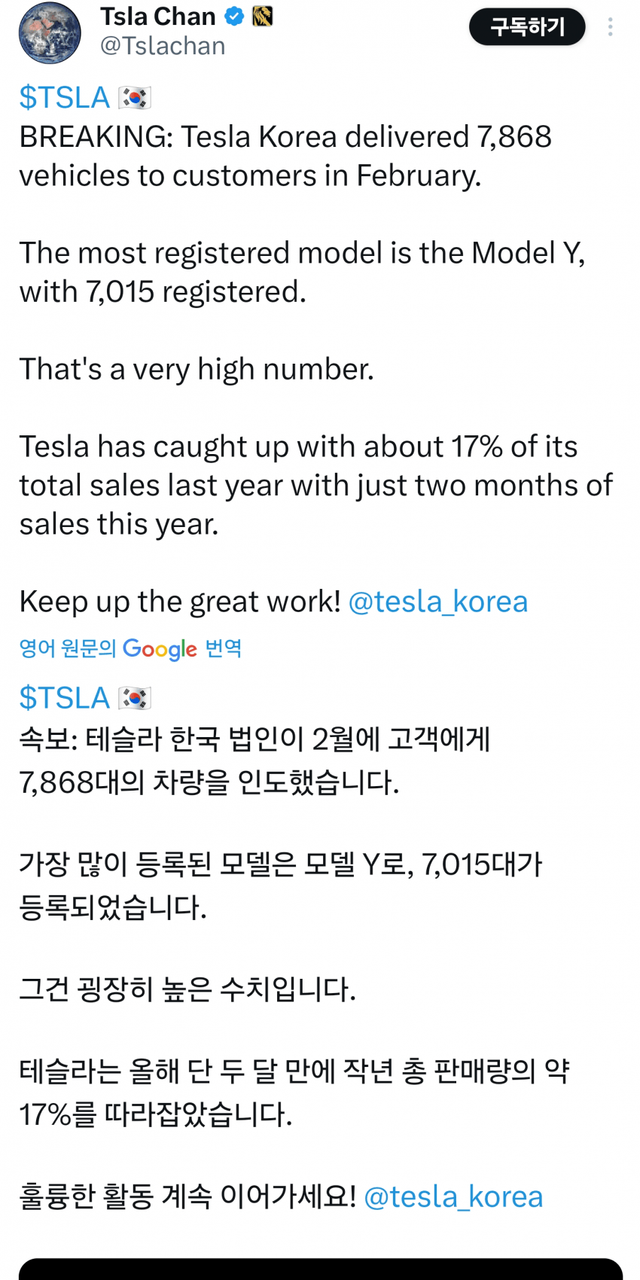Click the 번역 text after Google

click(223, 649)
